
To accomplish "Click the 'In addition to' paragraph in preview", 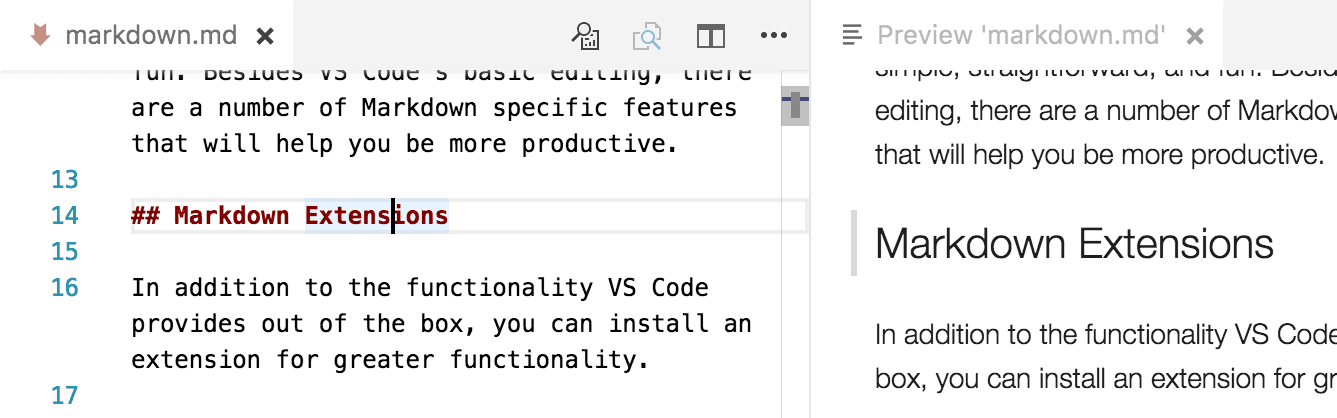I will [x=1100, y=334].
